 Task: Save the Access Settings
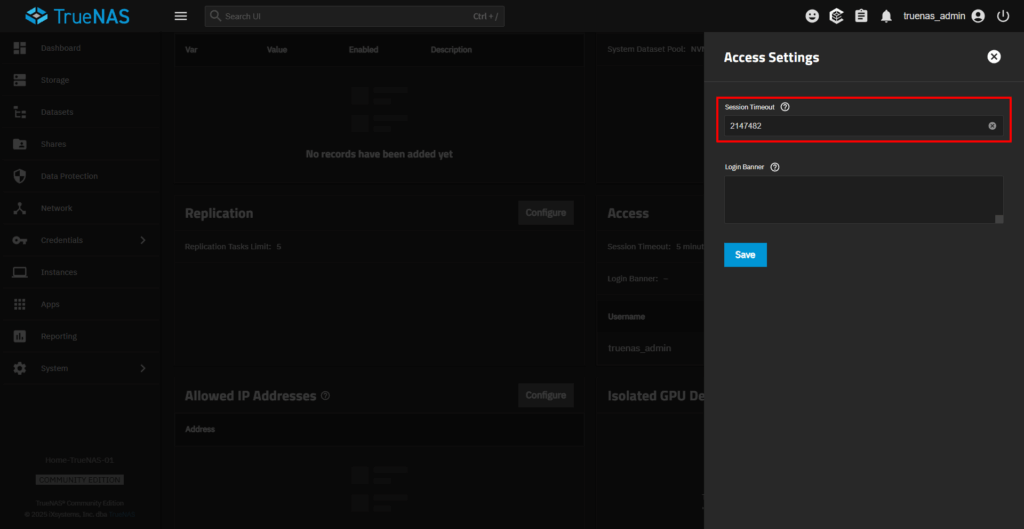(745, 255)
